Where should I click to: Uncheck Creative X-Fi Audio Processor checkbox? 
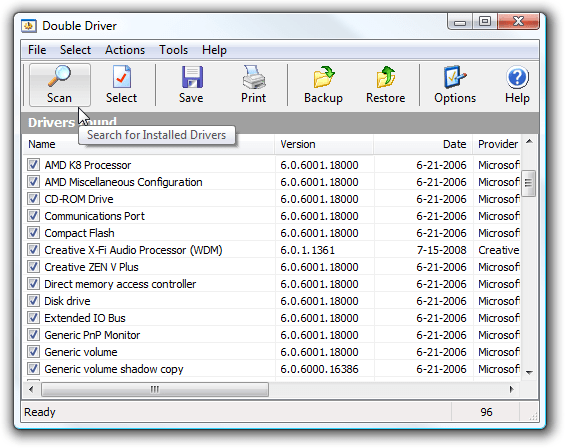[x=33, y=250]
